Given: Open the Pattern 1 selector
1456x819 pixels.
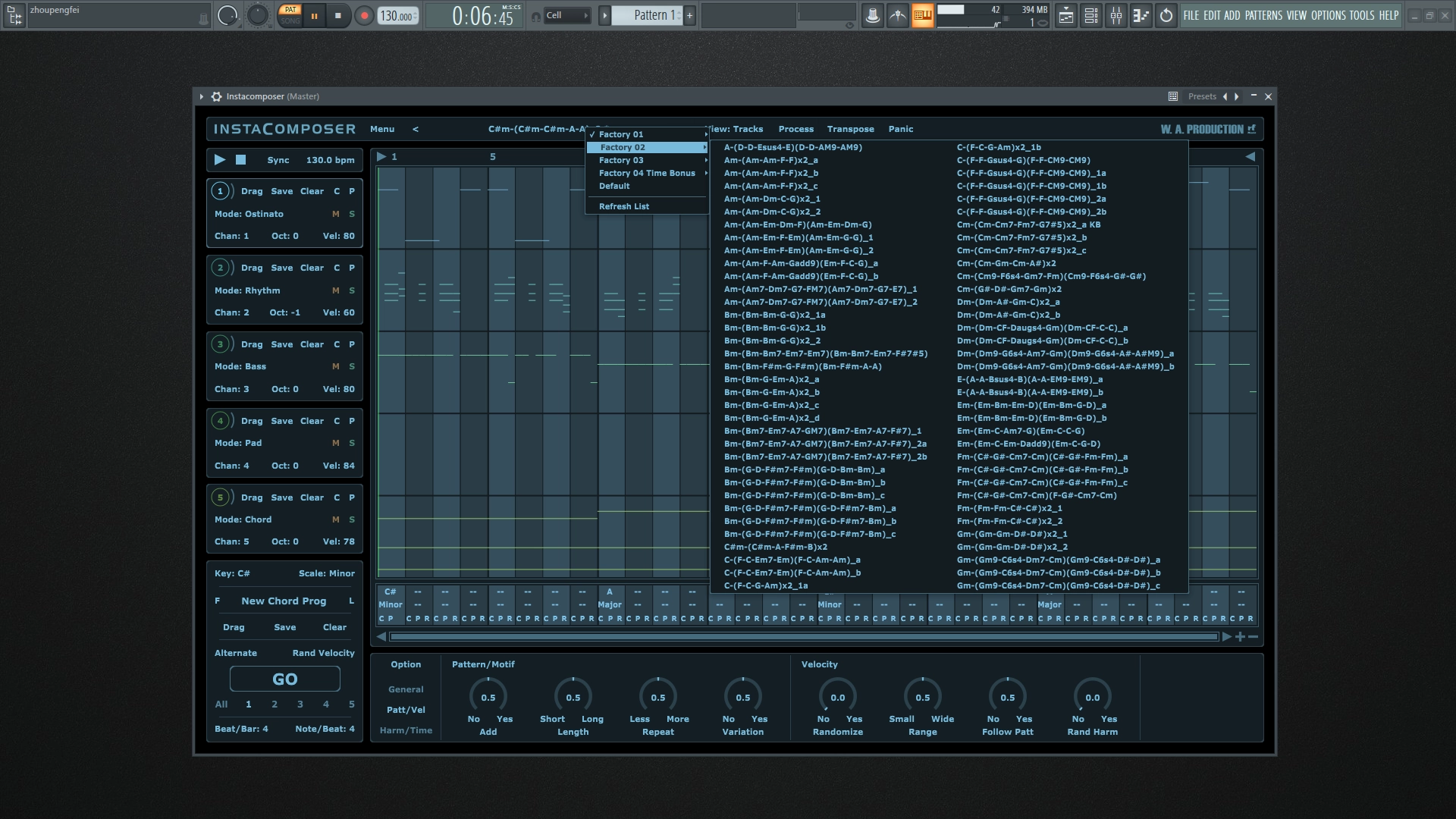Looking at the screenshot, I should click(647, 15).
